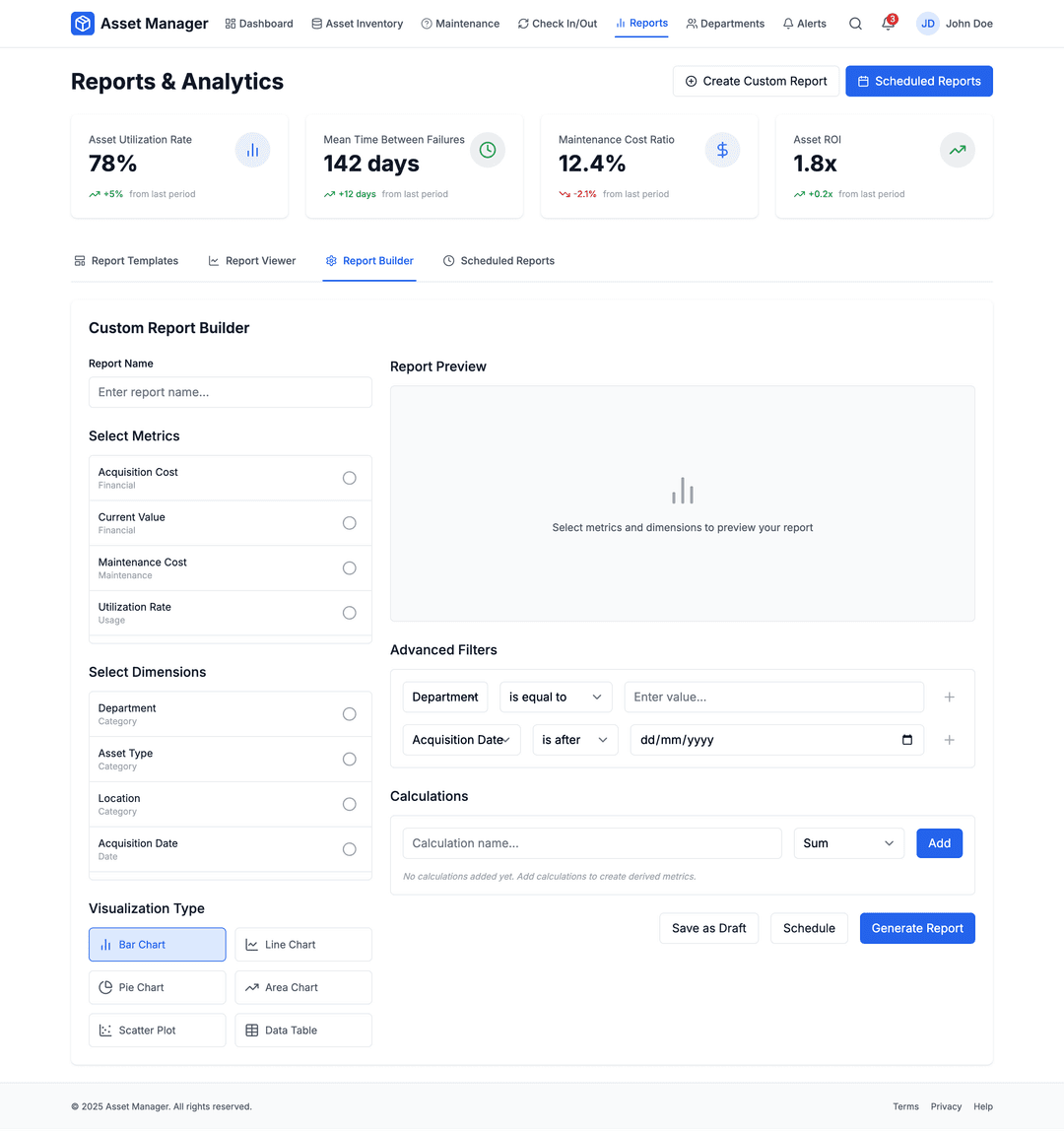Select the Pie Chart visualization

(x=157, y=987)
